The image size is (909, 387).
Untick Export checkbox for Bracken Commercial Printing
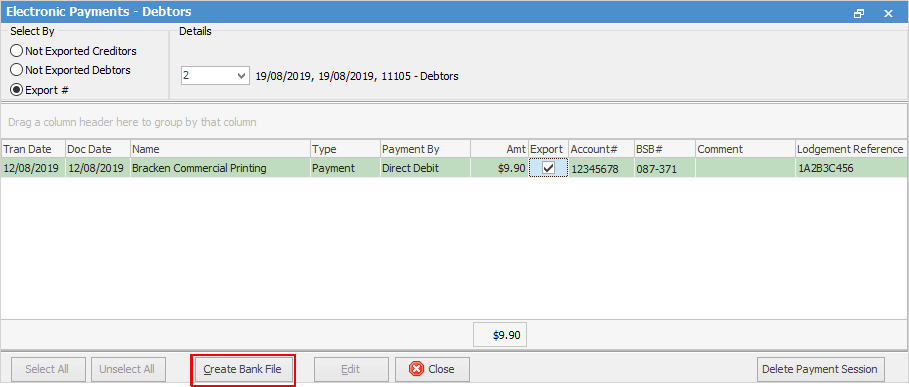[x=548, y=168]
